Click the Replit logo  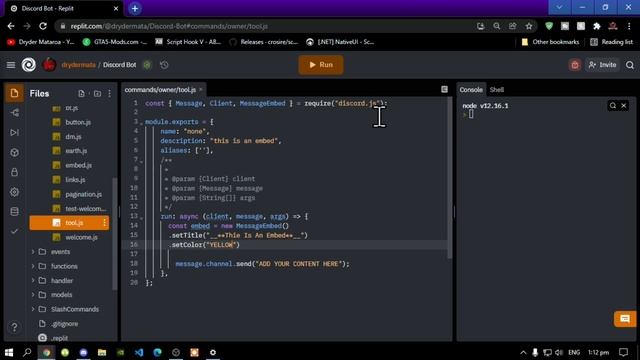(29, 64)
